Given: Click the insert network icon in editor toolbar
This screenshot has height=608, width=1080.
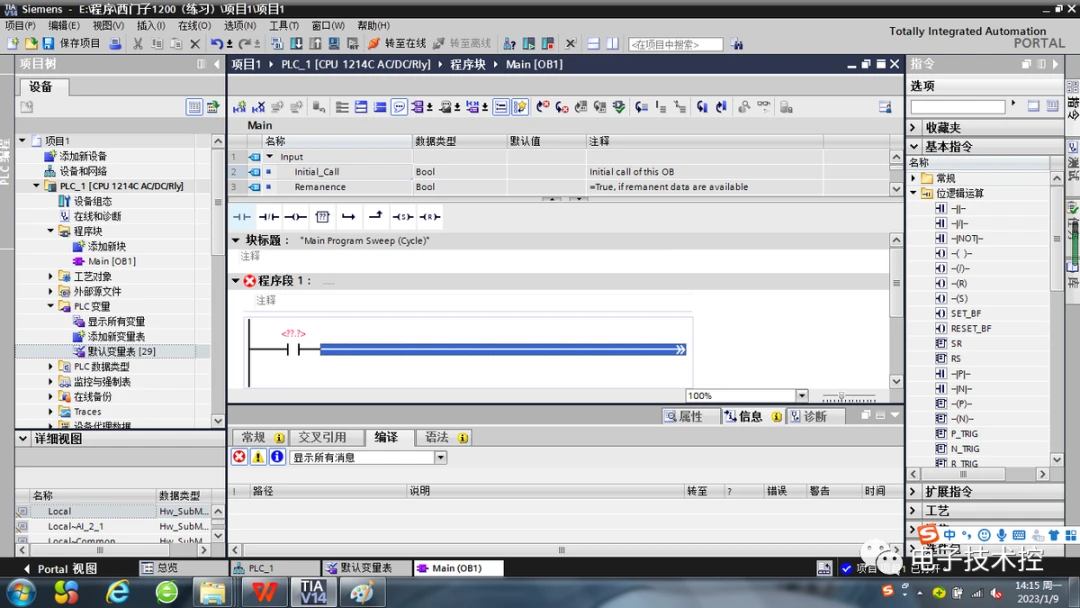Looking at the screenshot, I should [x=239, y=107].
